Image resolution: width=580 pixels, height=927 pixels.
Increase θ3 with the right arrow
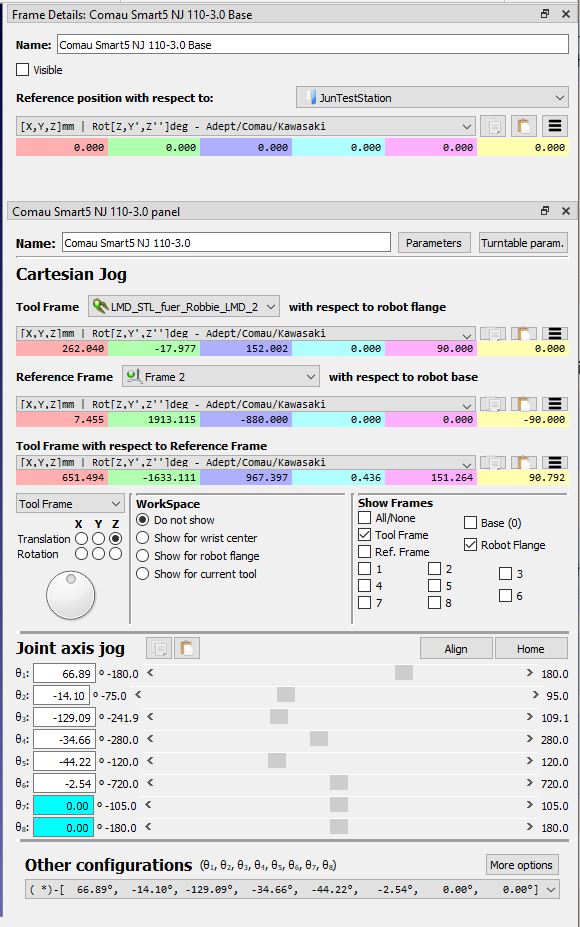click(530, 717)
